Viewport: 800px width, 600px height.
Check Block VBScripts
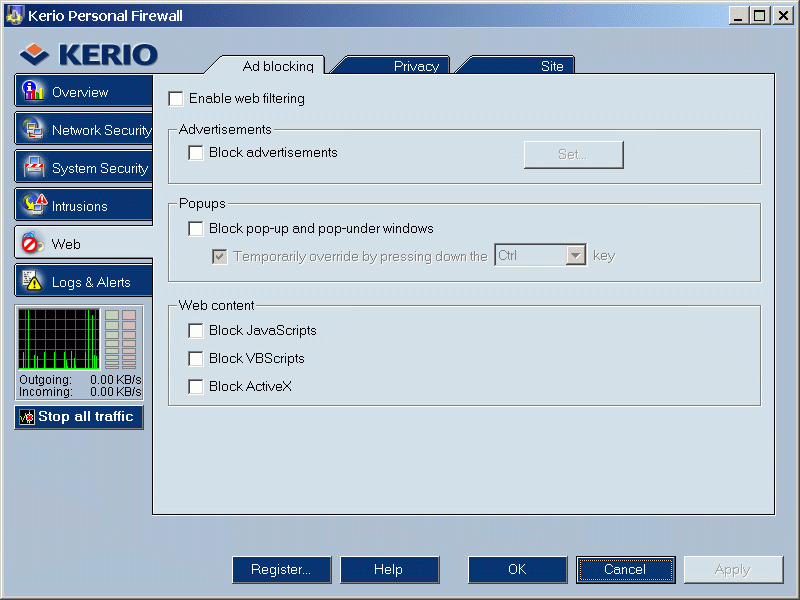(x=196, y=359)
